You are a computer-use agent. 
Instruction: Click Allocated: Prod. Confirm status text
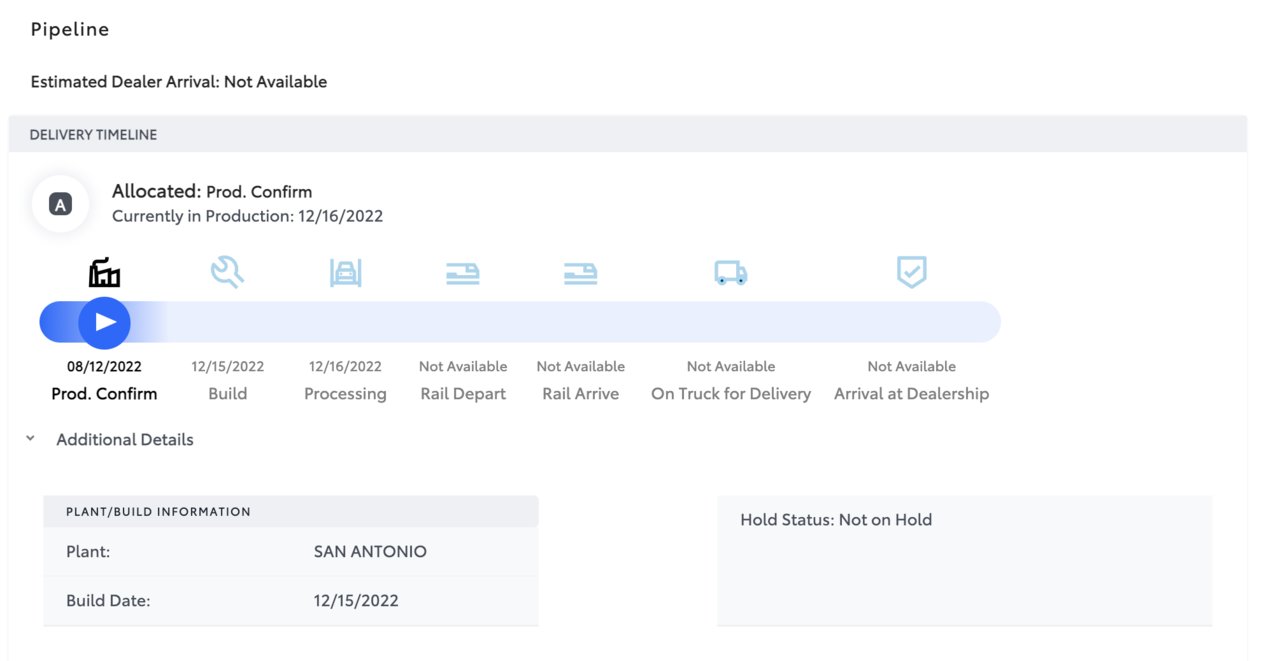tap(212, 191)
